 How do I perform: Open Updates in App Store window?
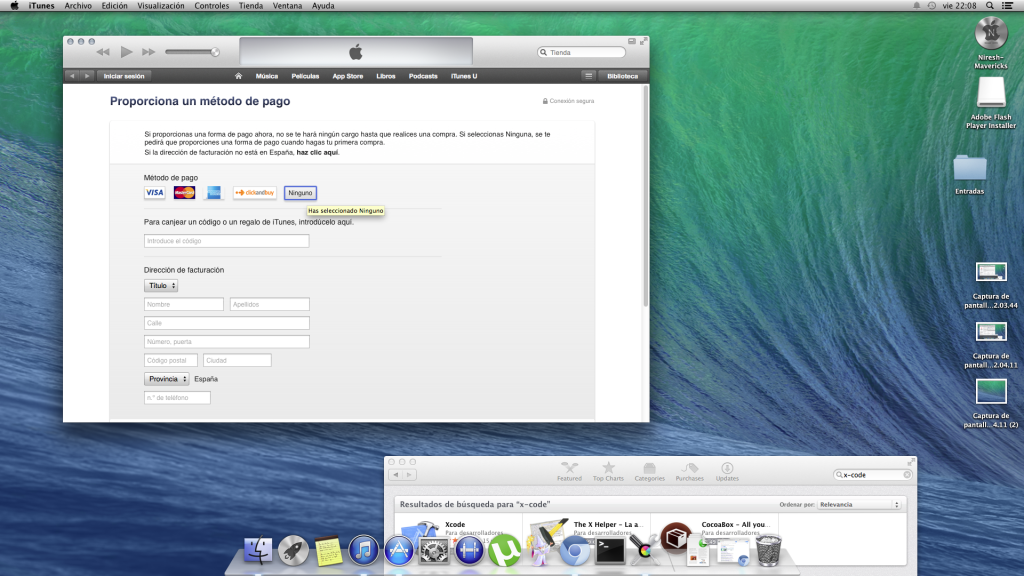pos(727,472)
